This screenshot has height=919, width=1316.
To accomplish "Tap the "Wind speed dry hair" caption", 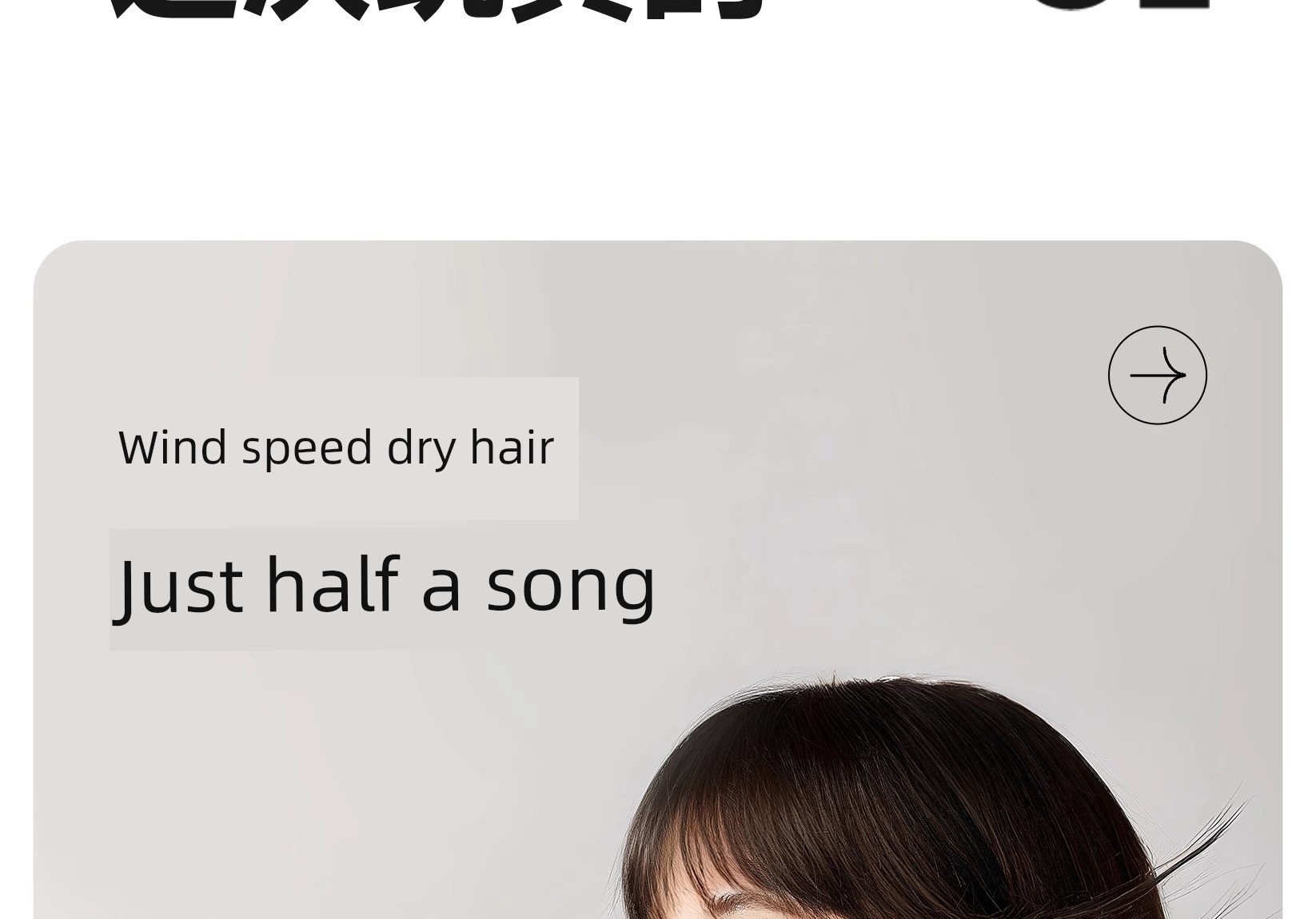I will pos(336,448).
